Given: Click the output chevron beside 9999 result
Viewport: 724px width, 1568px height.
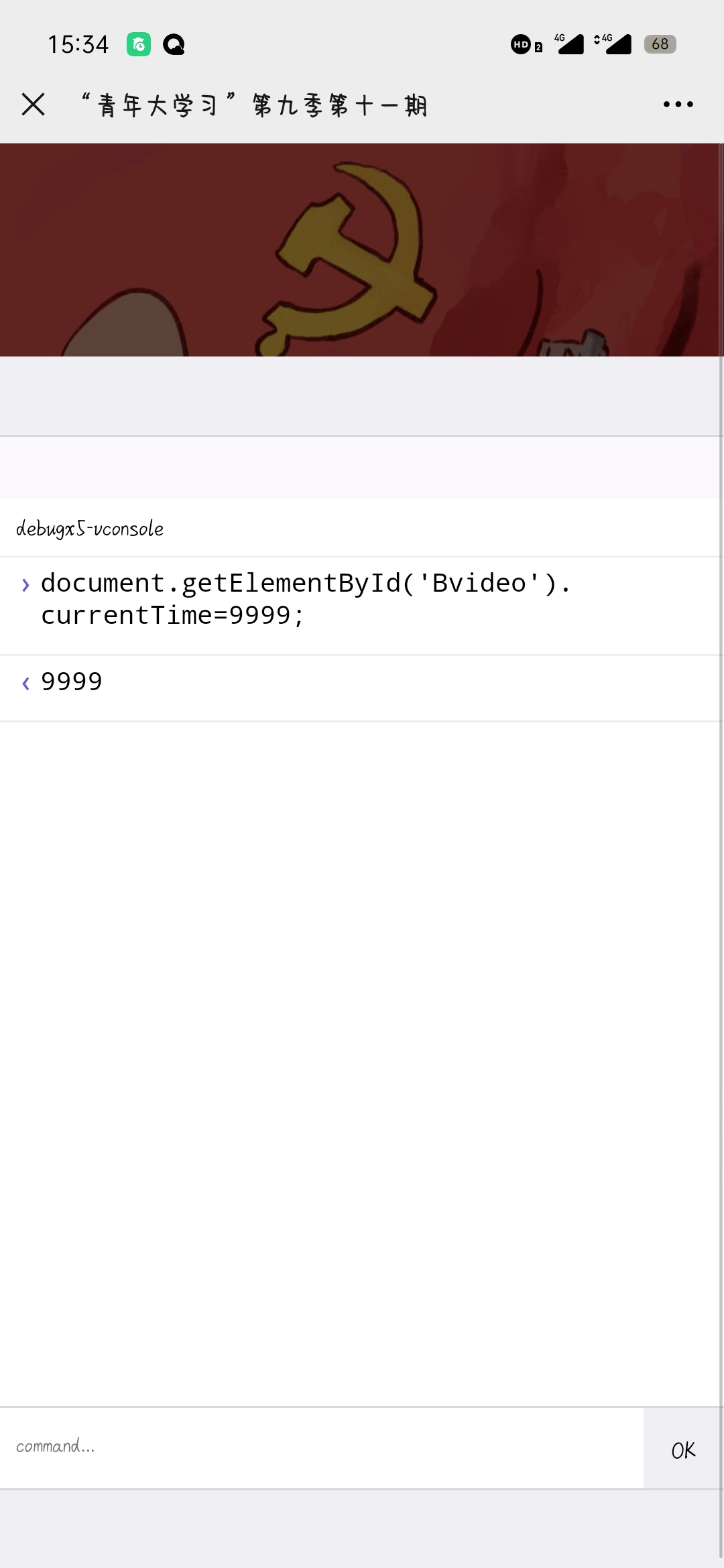Looking at the screenshot, I should coord(25,683).
